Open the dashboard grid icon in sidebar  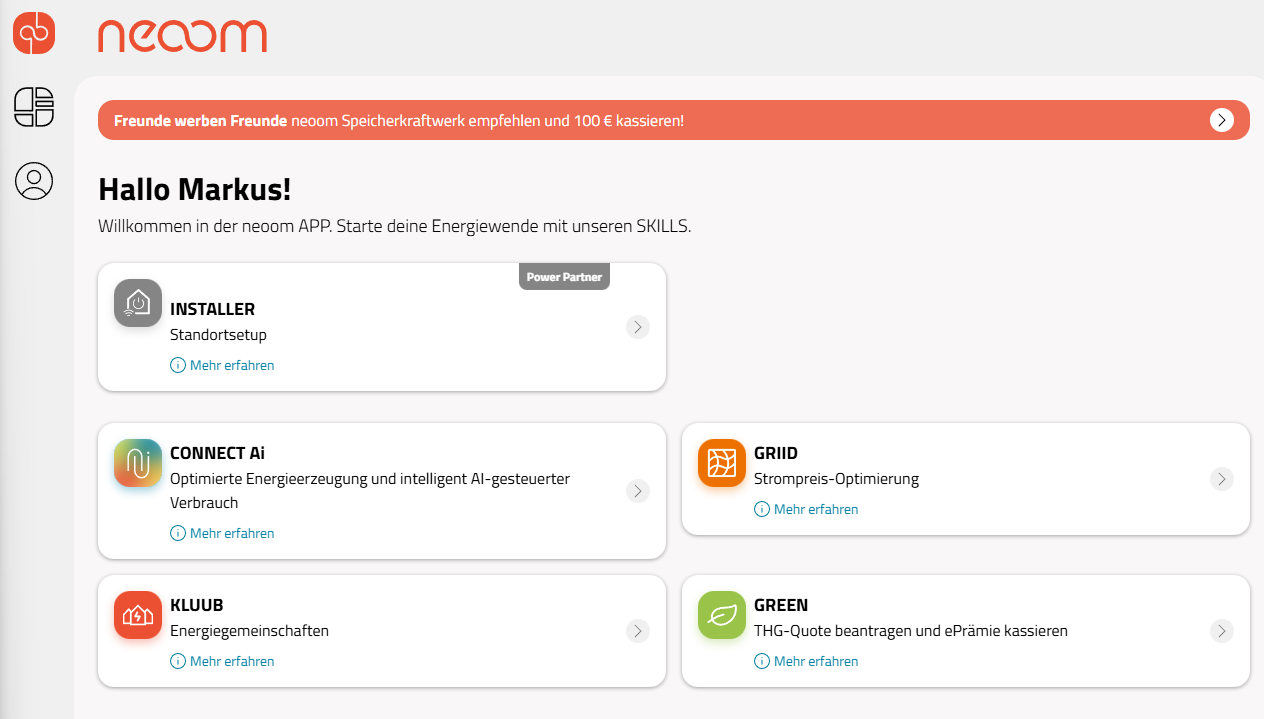tap(34, 107)
